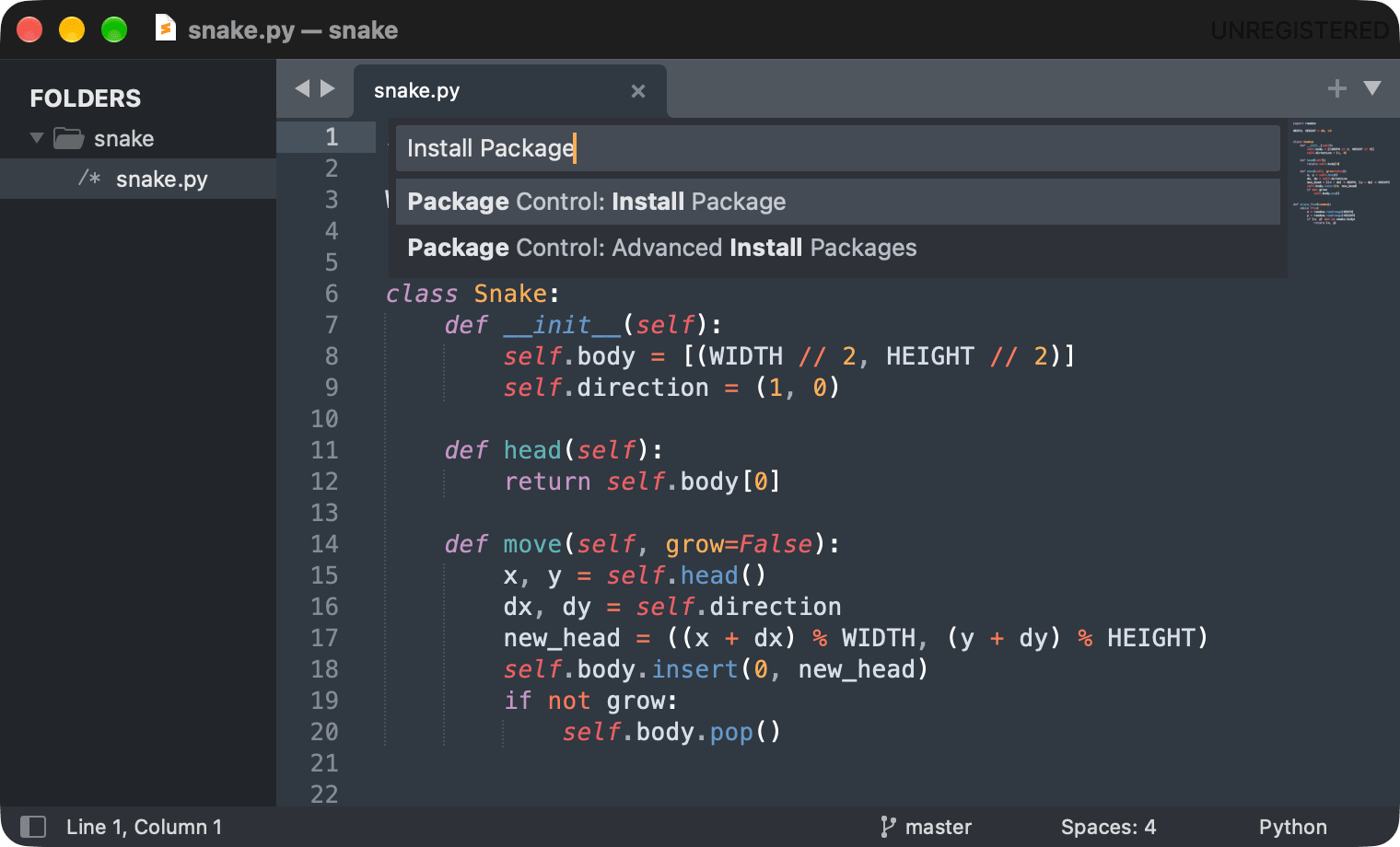Click the minimap code preview
This screenshot has height=847, width=1400.
tap(1341, 173)
